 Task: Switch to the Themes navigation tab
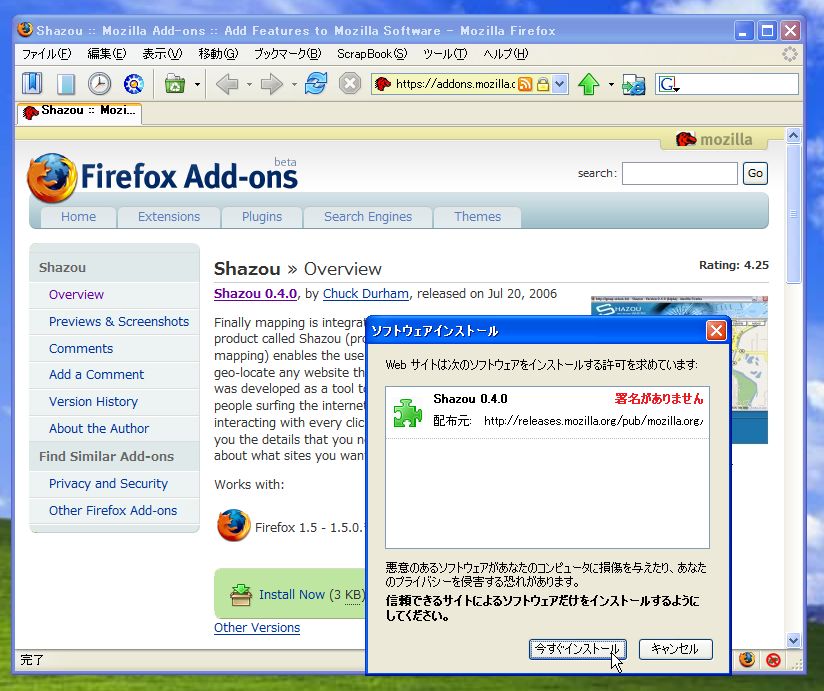coord(477,216)
